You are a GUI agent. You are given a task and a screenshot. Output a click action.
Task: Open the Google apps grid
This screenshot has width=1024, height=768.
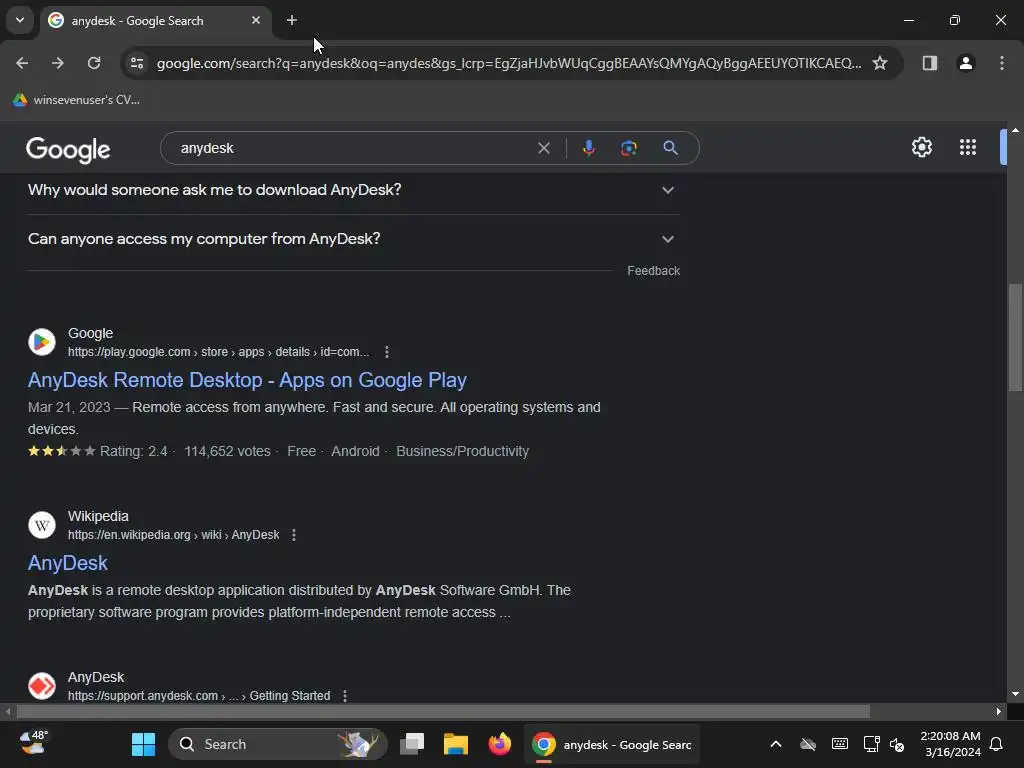(968, 147)
